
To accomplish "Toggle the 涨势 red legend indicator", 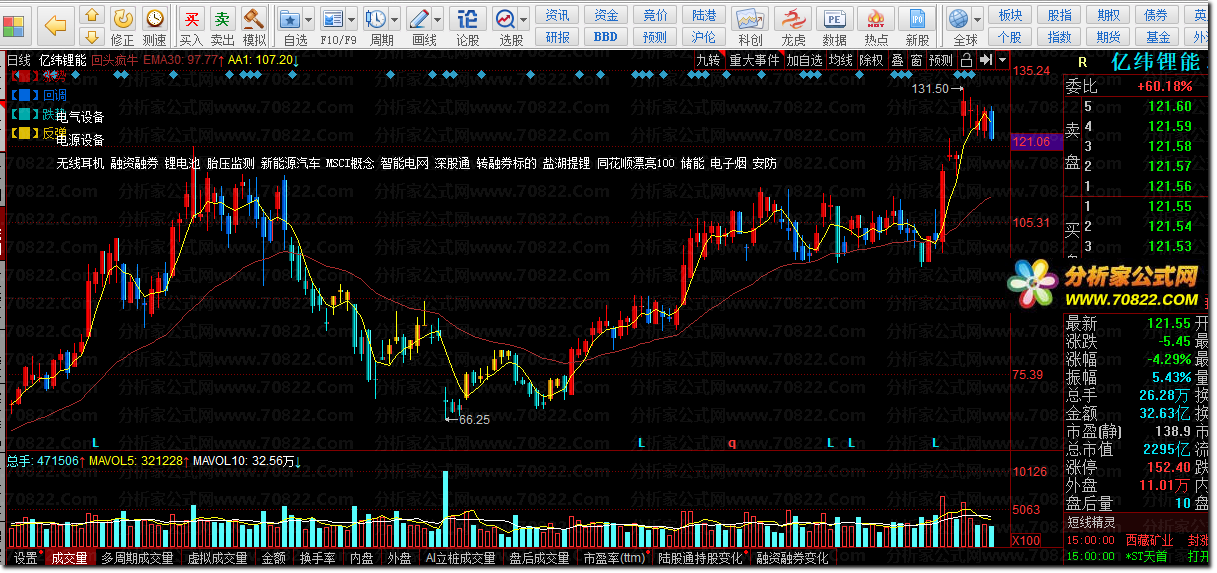I will pyautogui.click(x=38, y=77).
